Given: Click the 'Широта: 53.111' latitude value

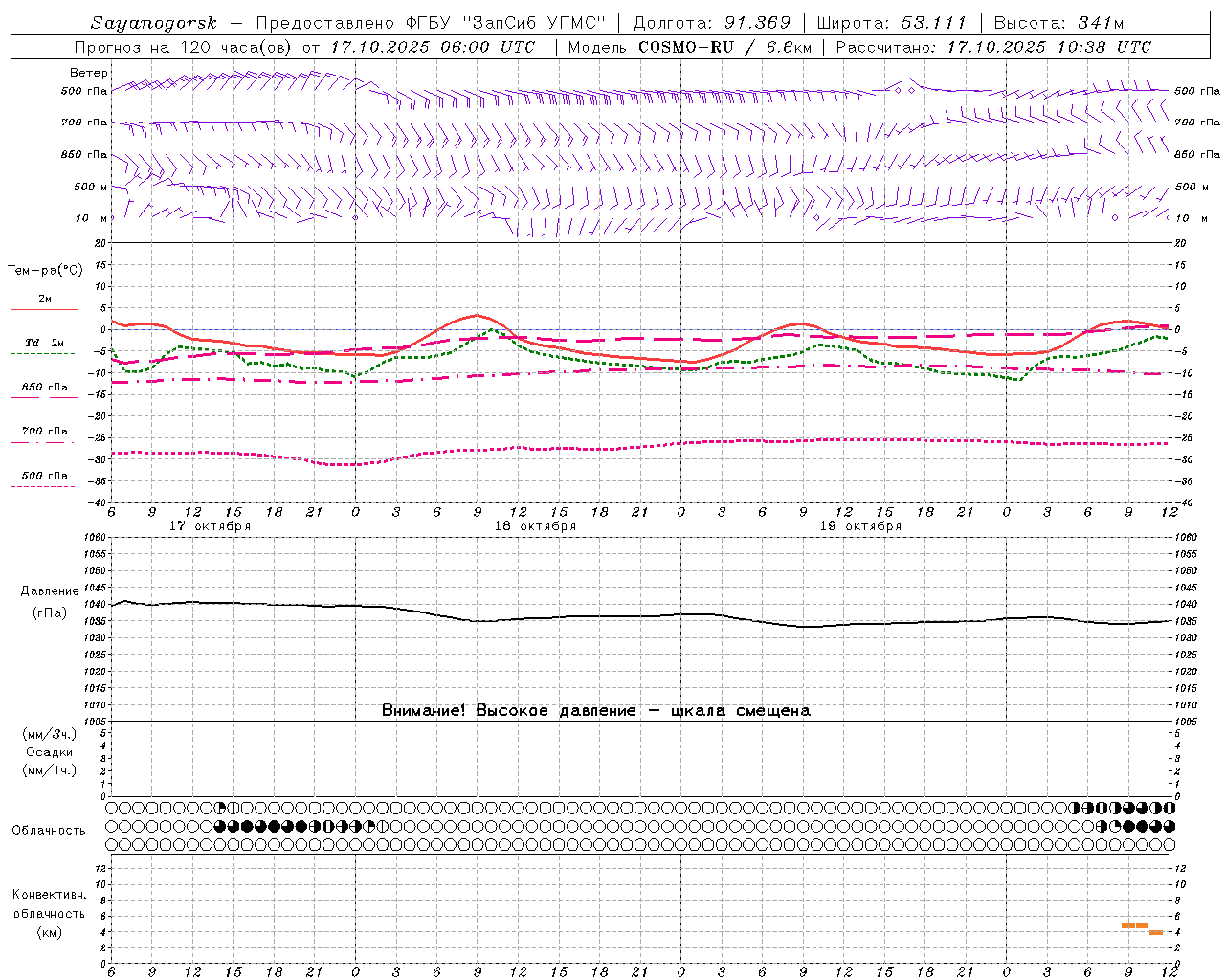Looking at the screenshot, I should coord(892,23).
